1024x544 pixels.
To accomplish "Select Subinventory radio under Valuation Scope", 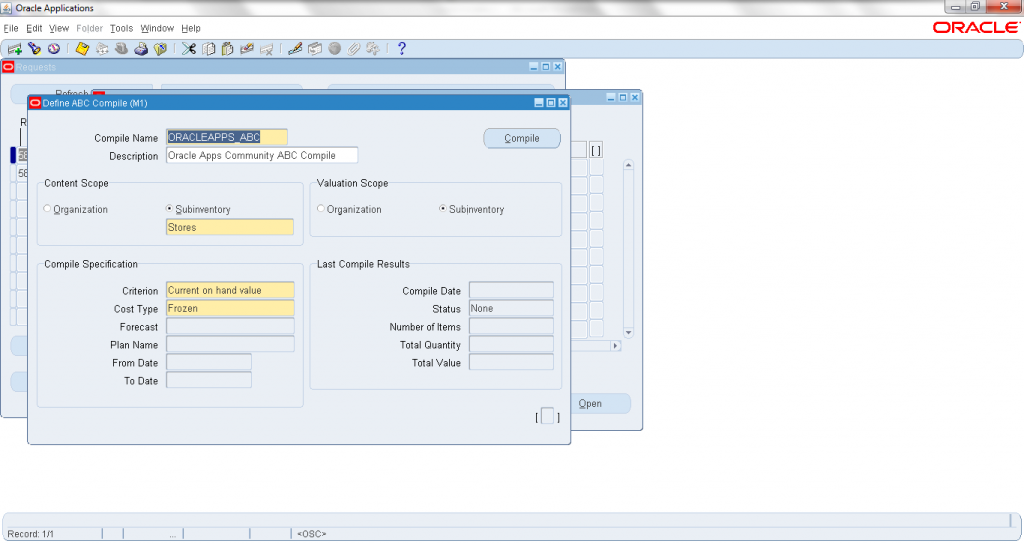I will coord(443,210).
